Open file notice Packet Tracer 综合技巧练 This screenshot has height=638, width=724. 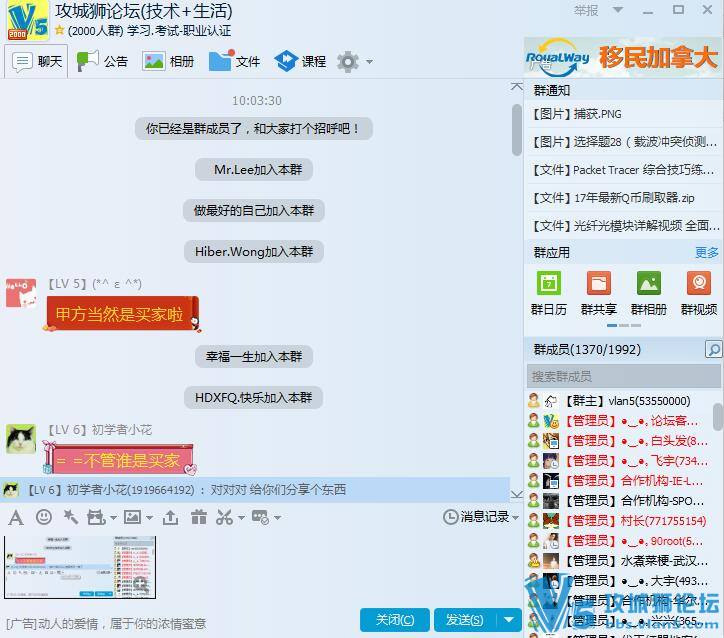624,170
